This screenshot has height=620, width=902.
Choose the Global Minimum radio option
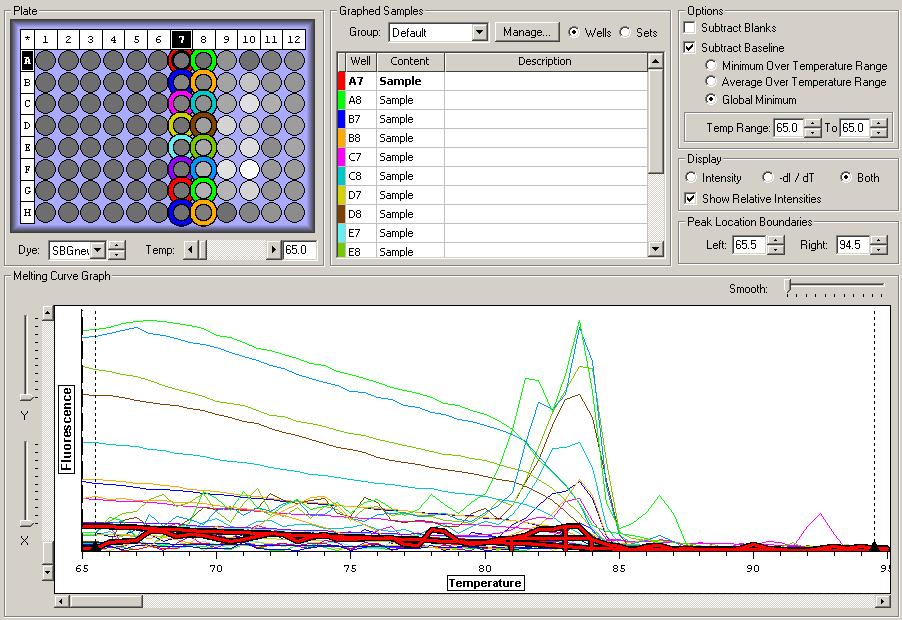[x=711, y=99]
